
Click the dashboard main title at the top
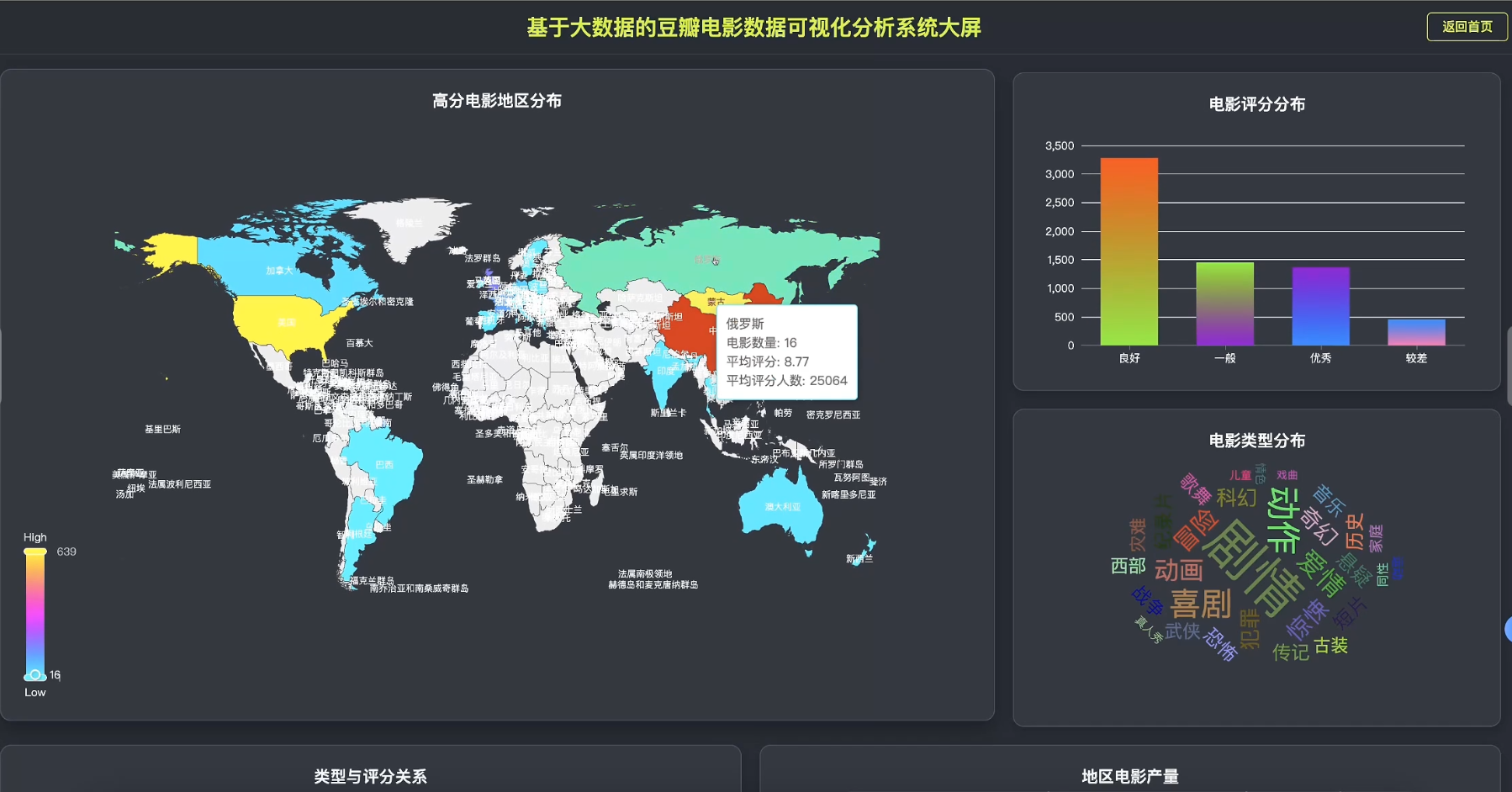click(753, 28)
